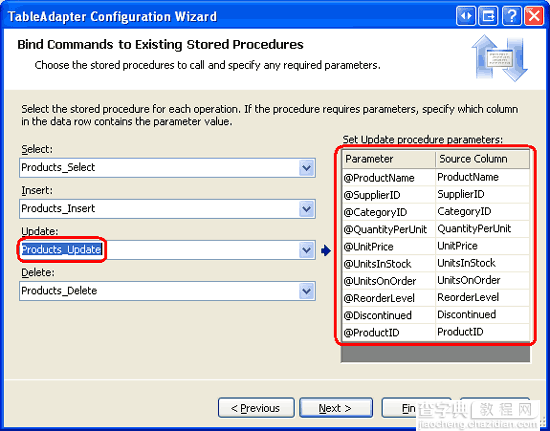The image size is (550, 431).
Task: Expand the Insert stored procedure dropdown
Action: tap(307, 209)
